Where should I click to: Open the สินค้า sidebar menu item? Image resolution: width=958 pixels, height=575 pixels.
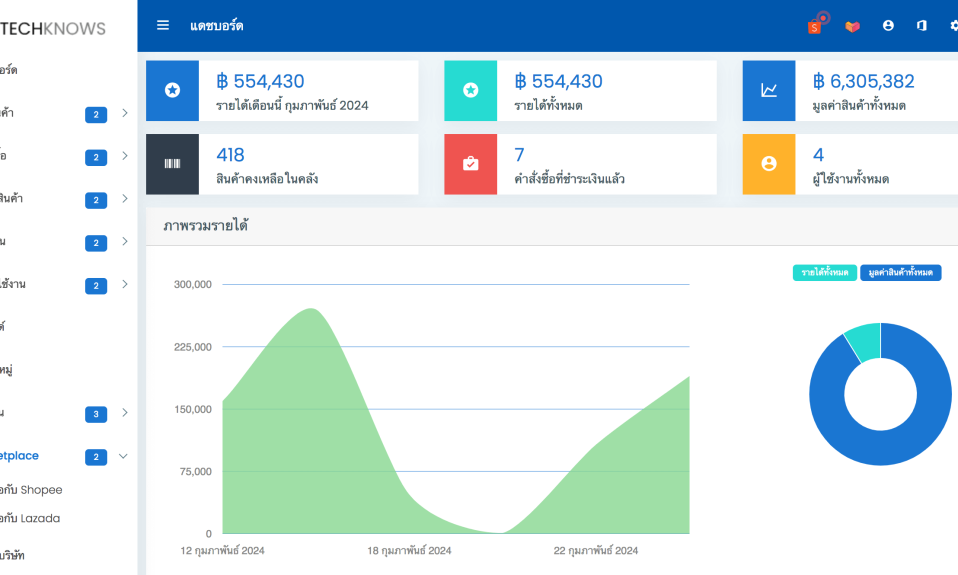tap(11, 198)
